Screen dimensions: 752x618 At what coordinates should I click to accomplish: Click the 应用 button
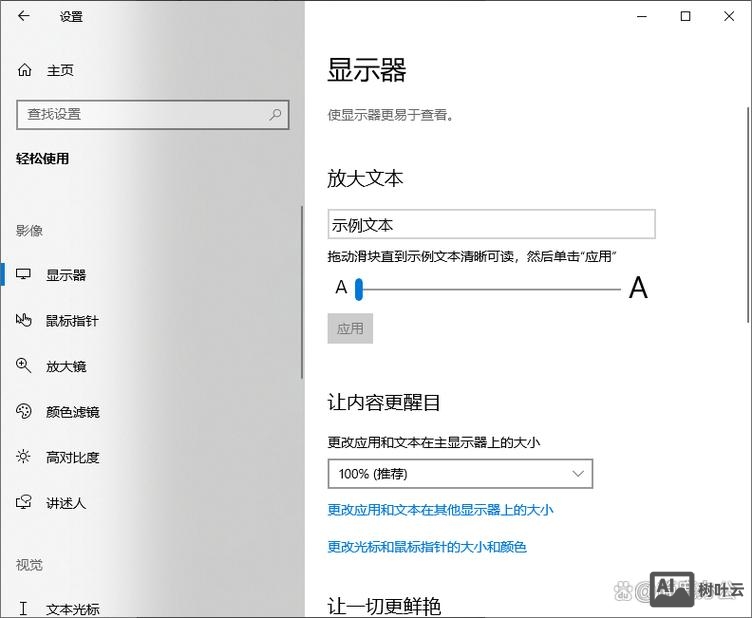click(x=350, y=328)
